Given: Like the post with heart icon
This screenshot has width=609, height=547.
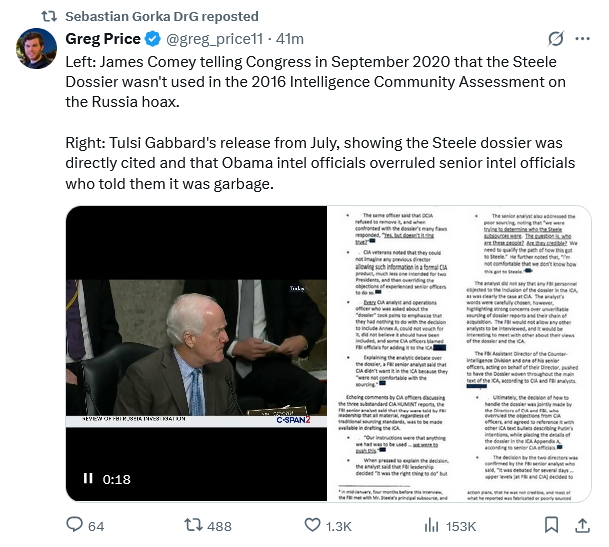Looking at the screenshot, I should (x=312, y=526).
